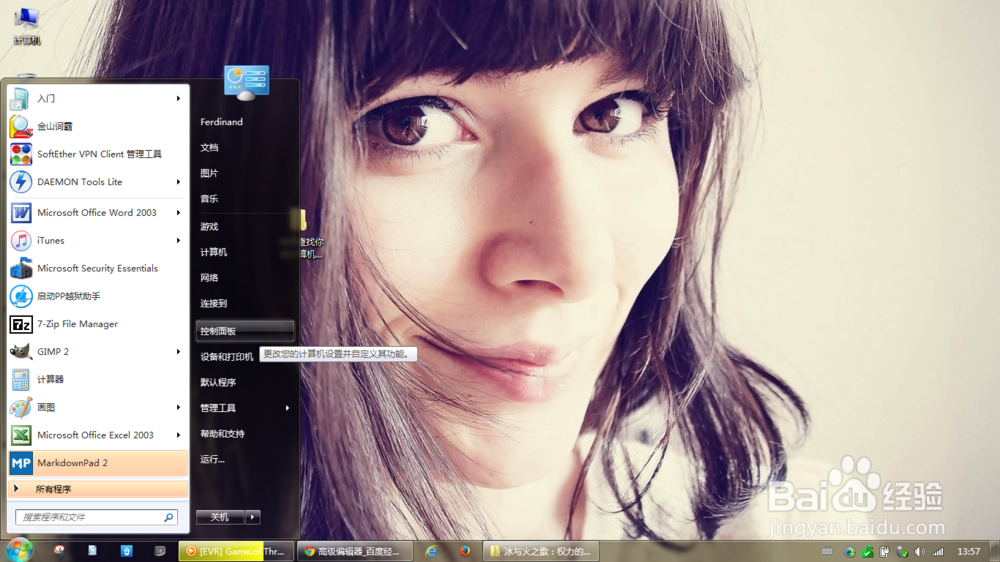Click the 搜索程序和文件 search box
1000x562 pixels.
coord(96,517)
